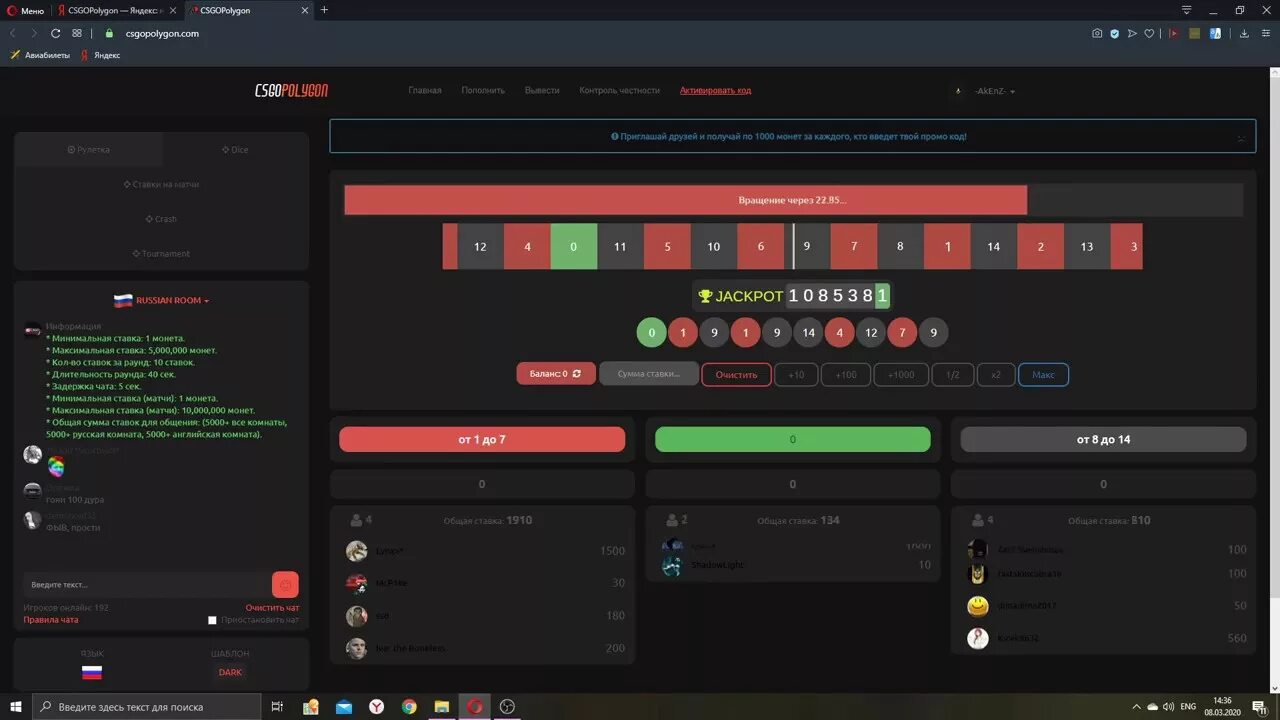Toggle the DARK theme template button
Image resolution: width=1280 pixels, height=720 pixels.
pos(230,672)
